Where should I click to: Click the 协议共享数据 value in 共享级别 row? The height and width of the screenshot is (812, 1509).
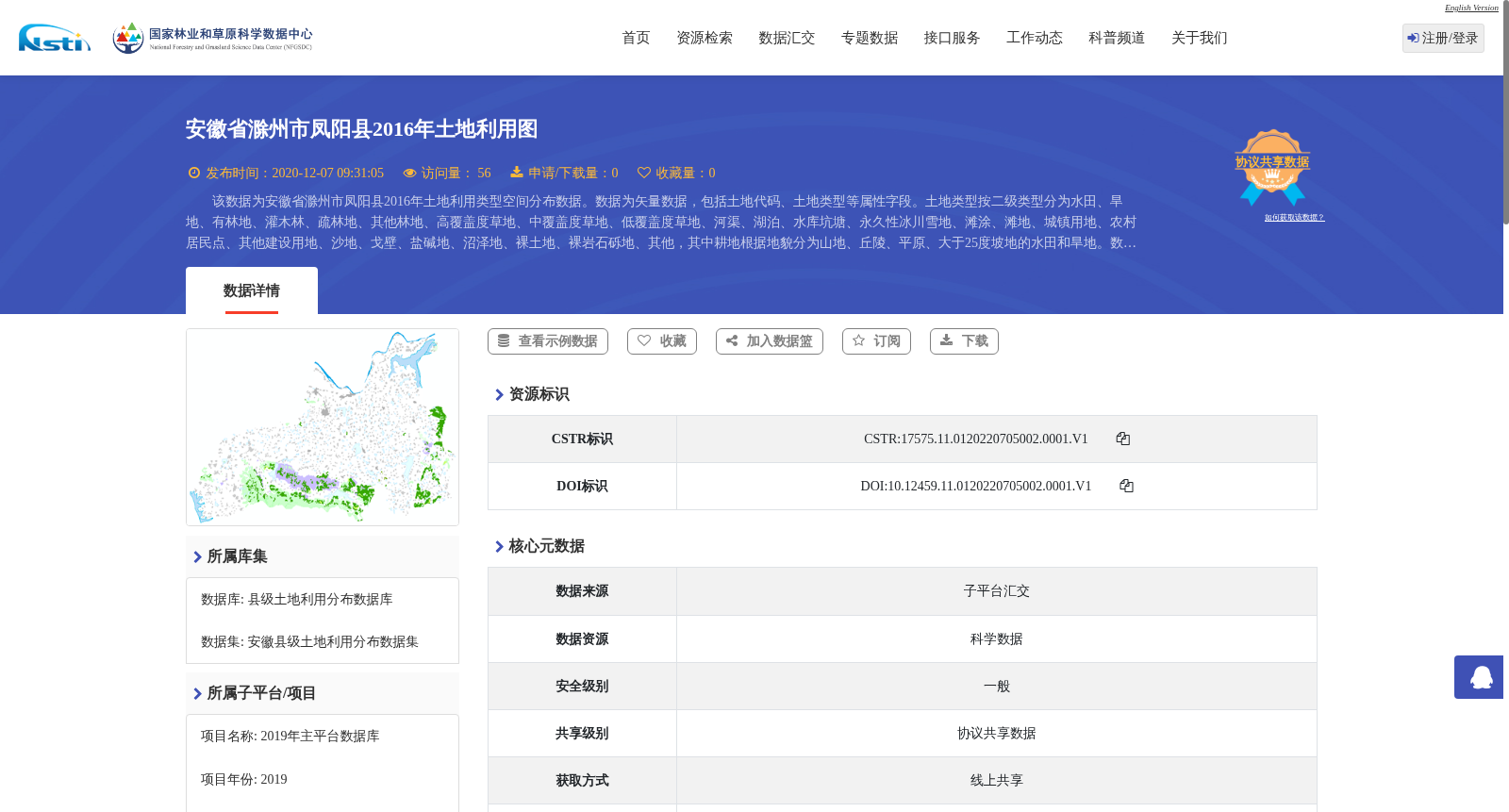(x=997, y=734)
